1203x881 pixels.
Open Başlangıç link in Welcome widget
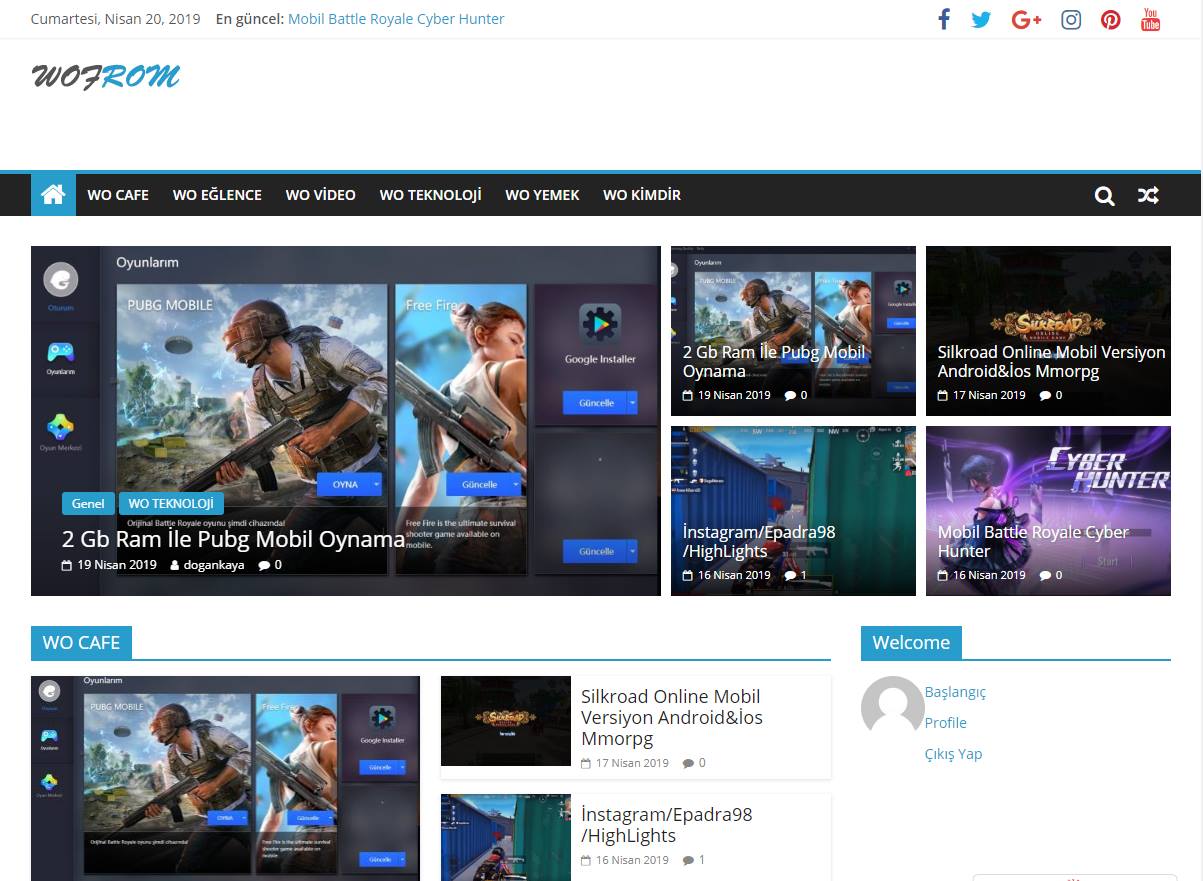pos(955,692)
